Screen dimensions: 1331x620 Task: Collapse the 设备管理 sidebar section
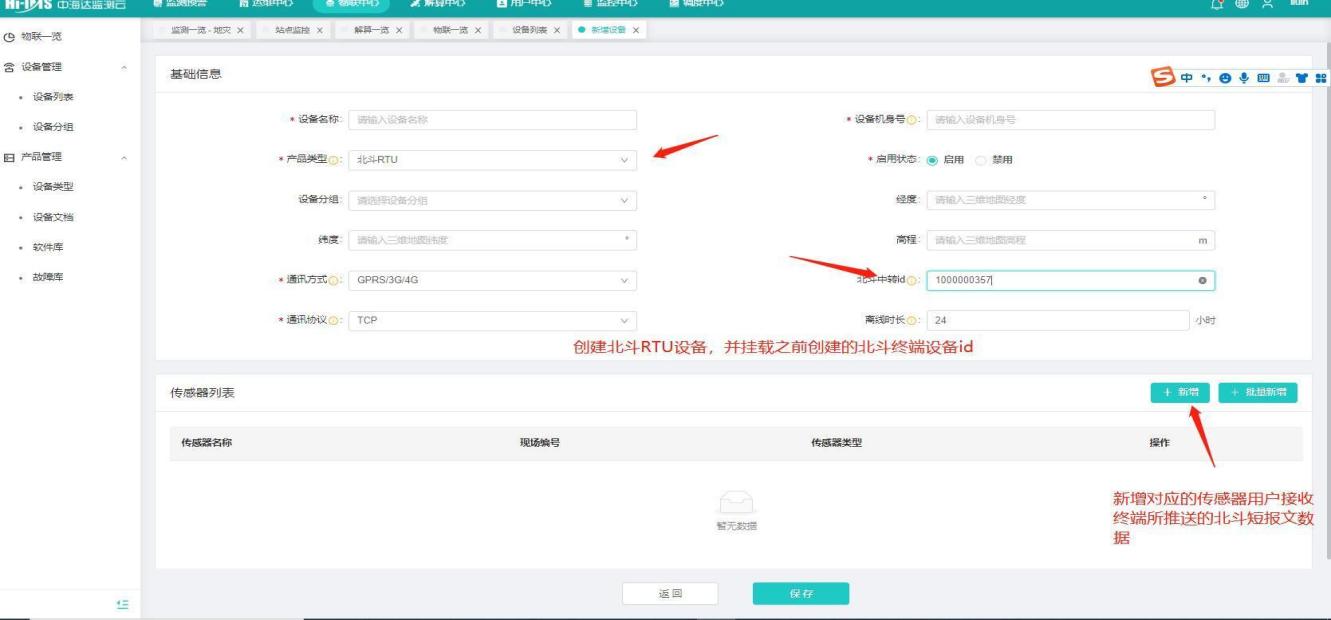123,67
